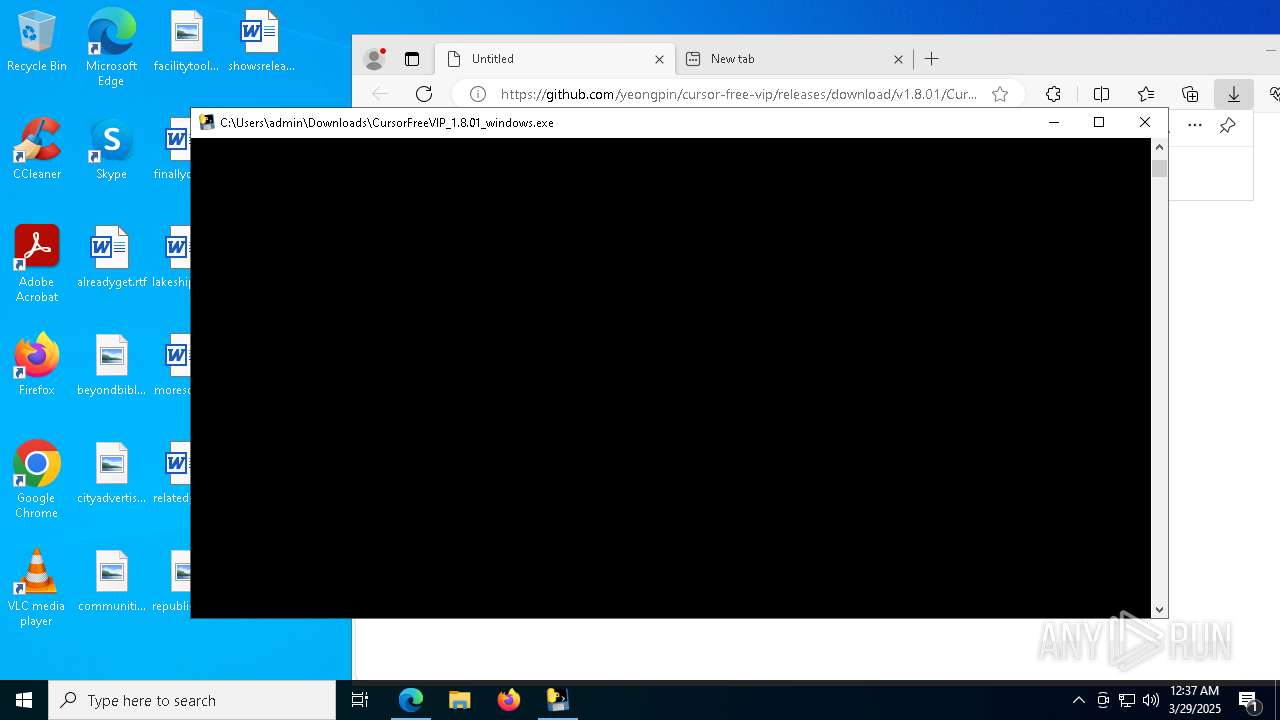Close the New tab in Edge
Image resolution: width=1280 pixels, height=720 pixels.
(898, 59)
